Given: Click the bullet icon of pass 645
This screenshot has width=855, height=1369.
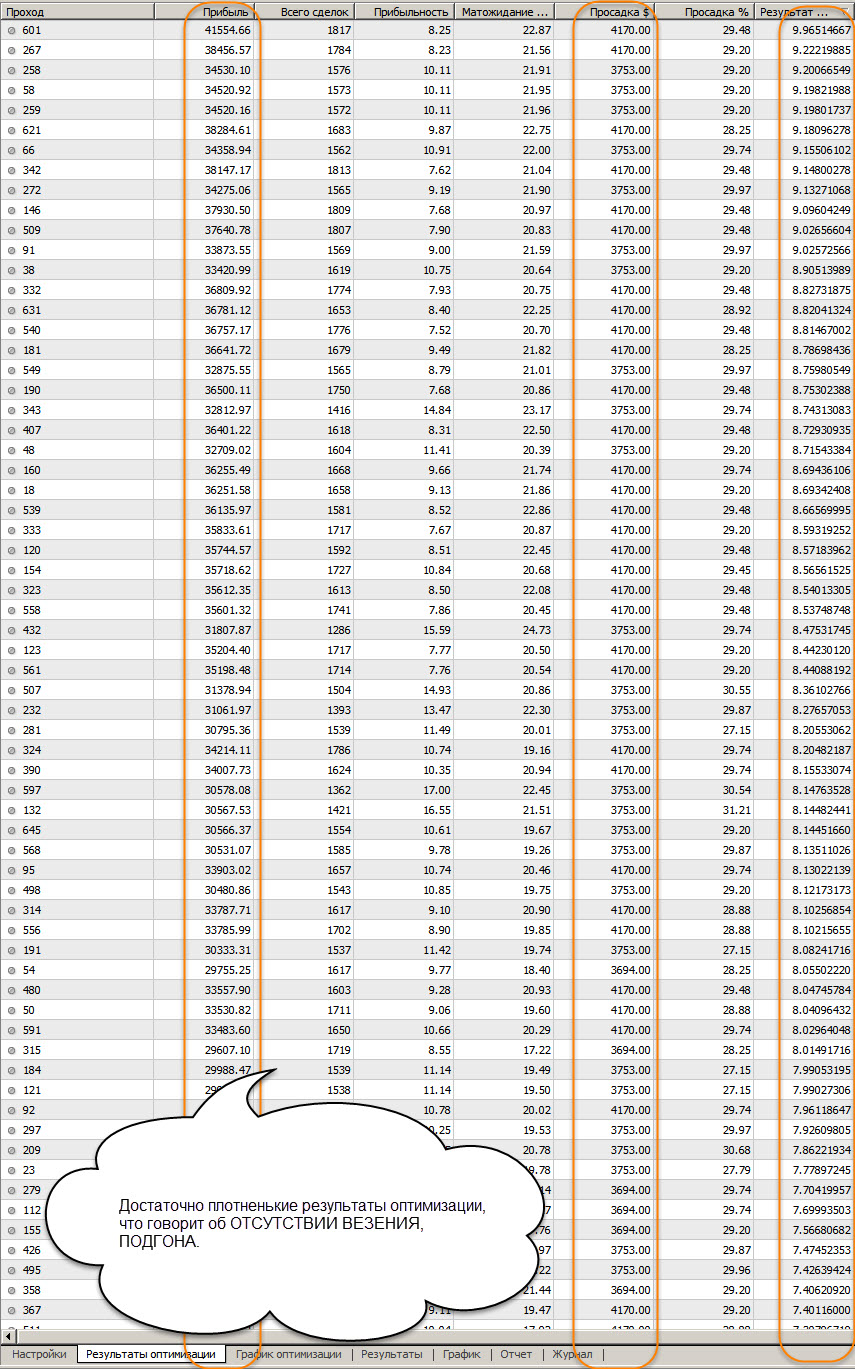Looking at the screenshot, I should [x=11, y=830].
